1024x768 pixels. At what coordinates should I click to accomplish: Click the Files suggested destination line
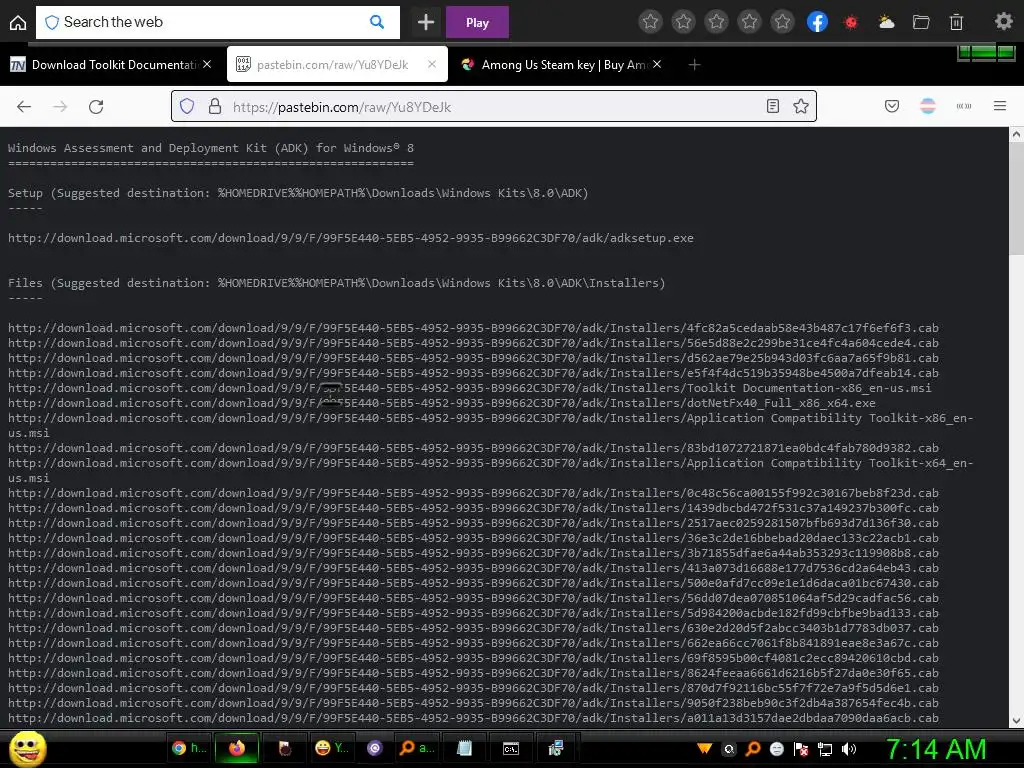(x=336, y=283)
